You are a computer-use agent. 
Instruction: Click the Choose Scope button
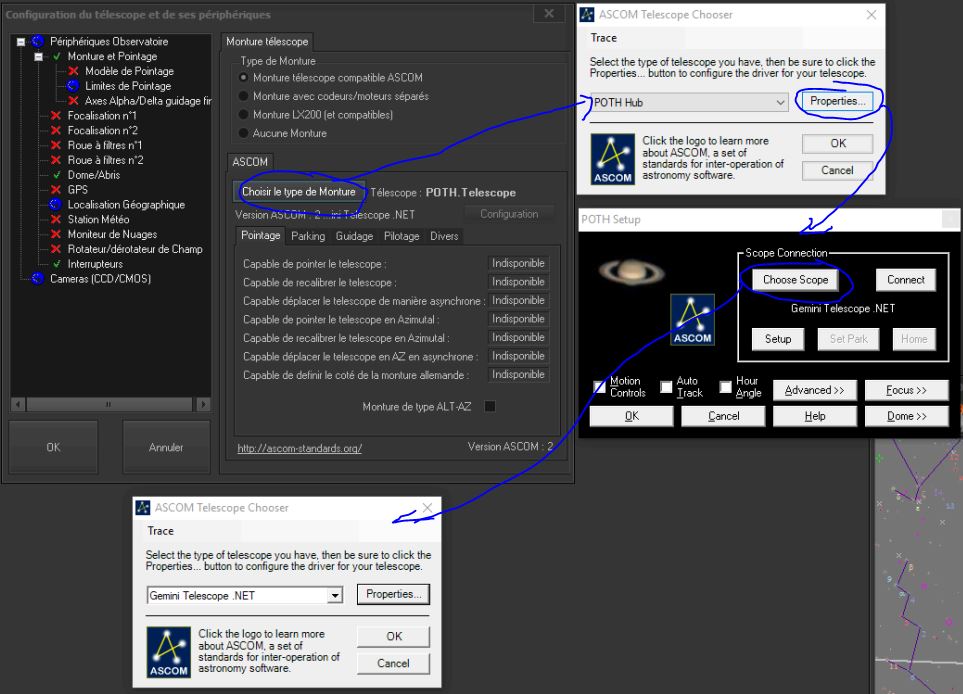coord(795,280)
